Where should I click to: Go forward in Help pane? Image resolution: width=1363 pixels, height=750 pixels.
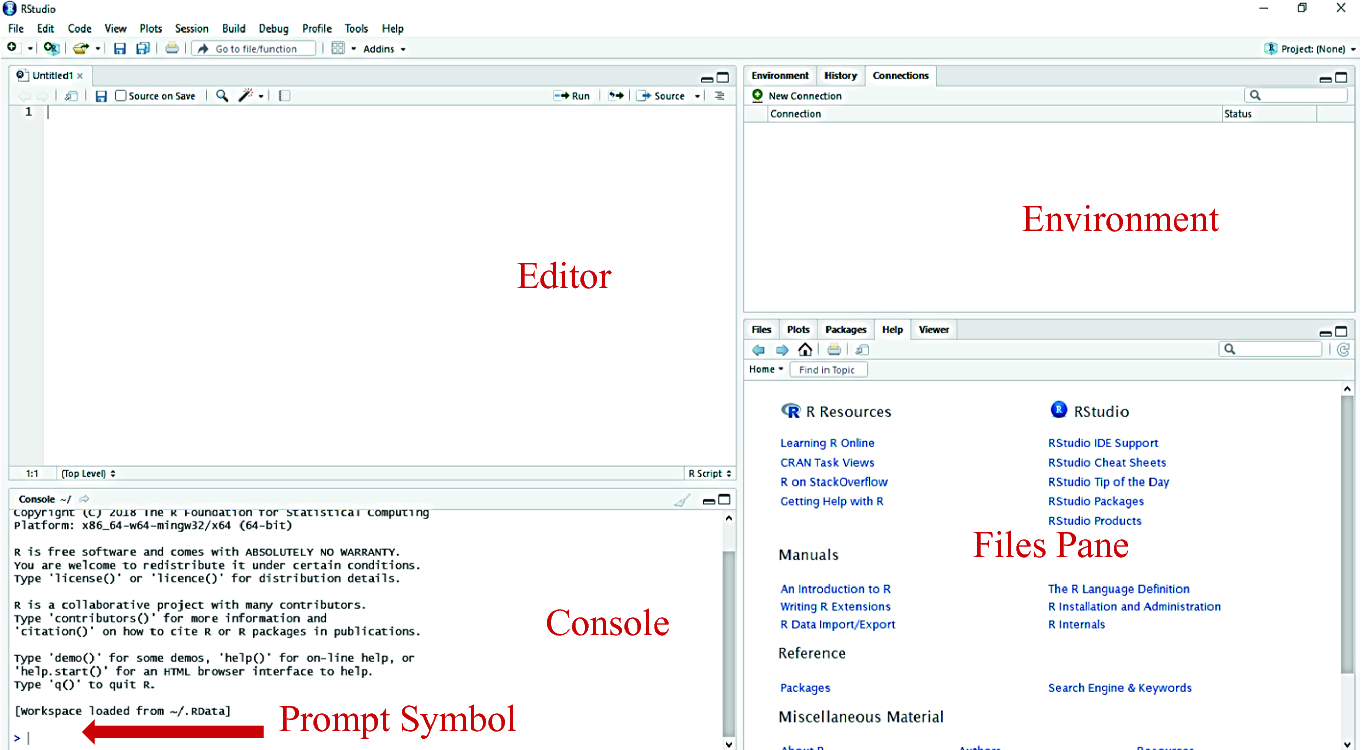pos(782,350)
